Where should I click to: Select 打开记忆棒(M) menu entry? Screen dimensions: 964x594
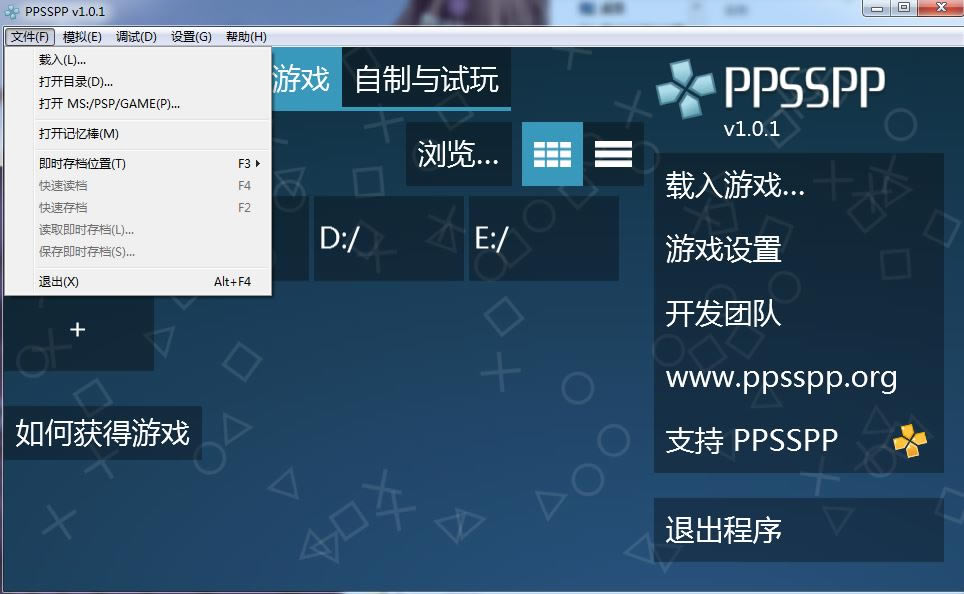click(78, 133)
